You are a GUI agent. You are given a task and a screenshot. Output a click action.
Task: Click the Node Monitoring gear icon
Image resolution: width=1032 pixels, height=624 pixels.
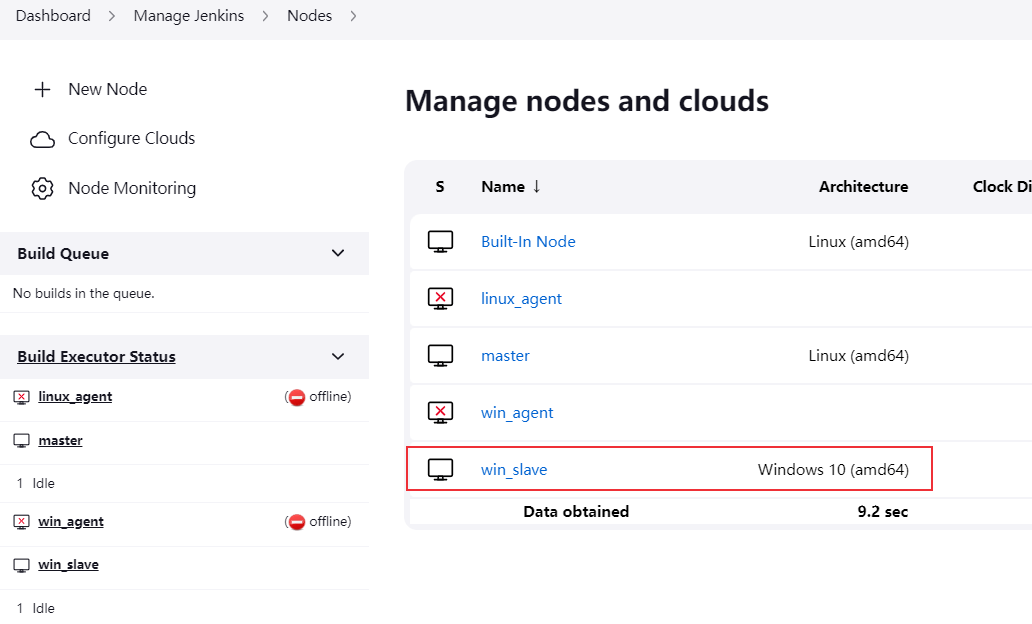[x=42, y=188]
